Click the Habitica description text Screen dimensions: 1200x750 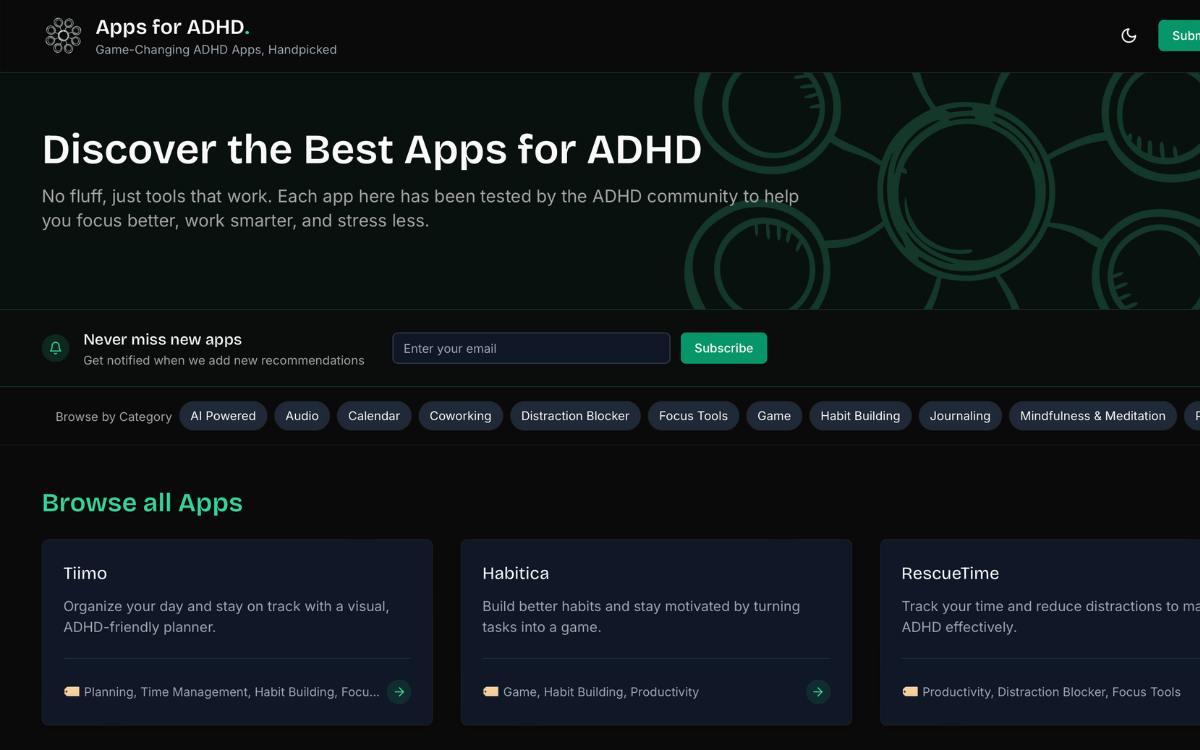pos(641,617)
